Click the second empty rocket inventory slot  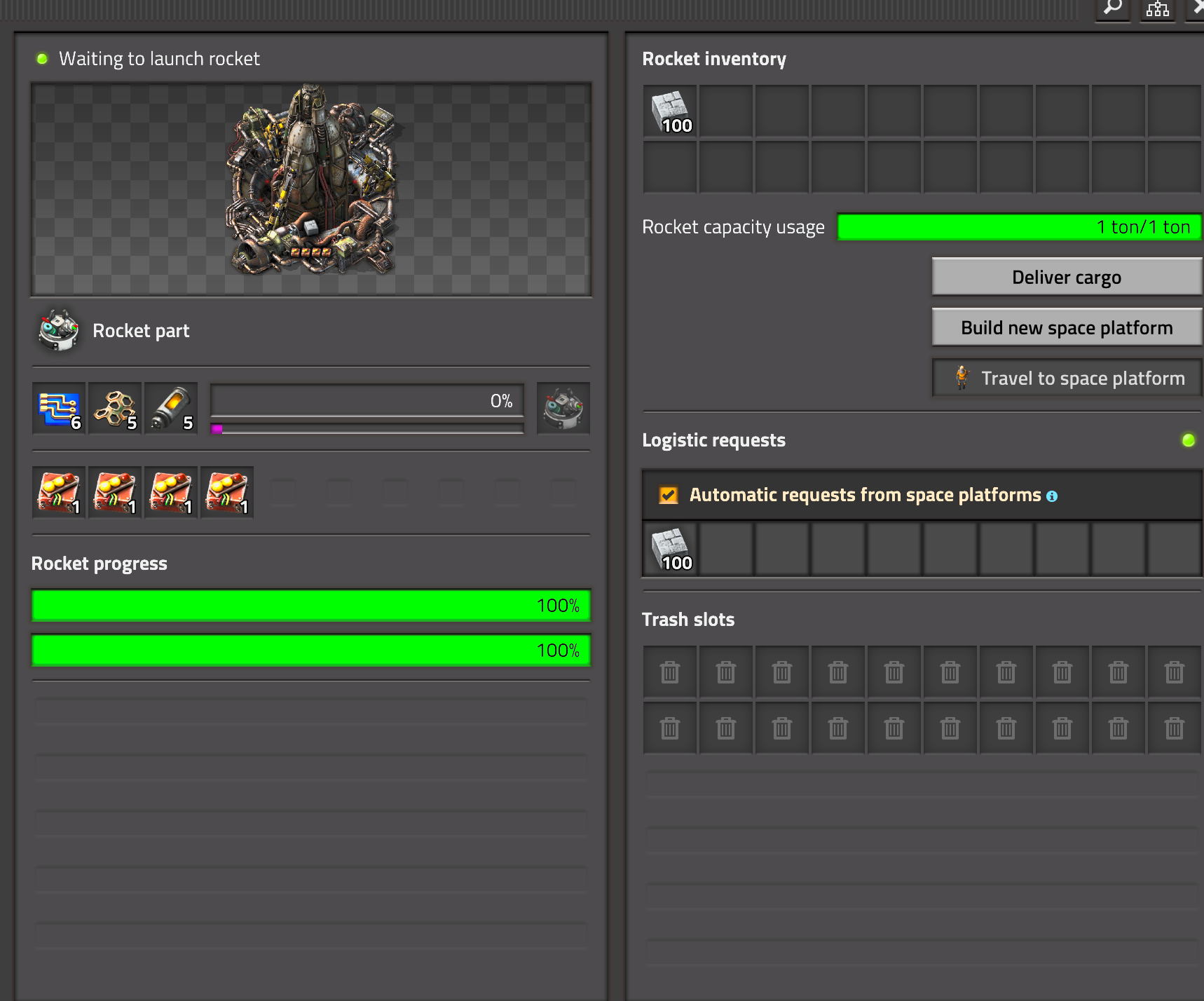coord(782,111)
